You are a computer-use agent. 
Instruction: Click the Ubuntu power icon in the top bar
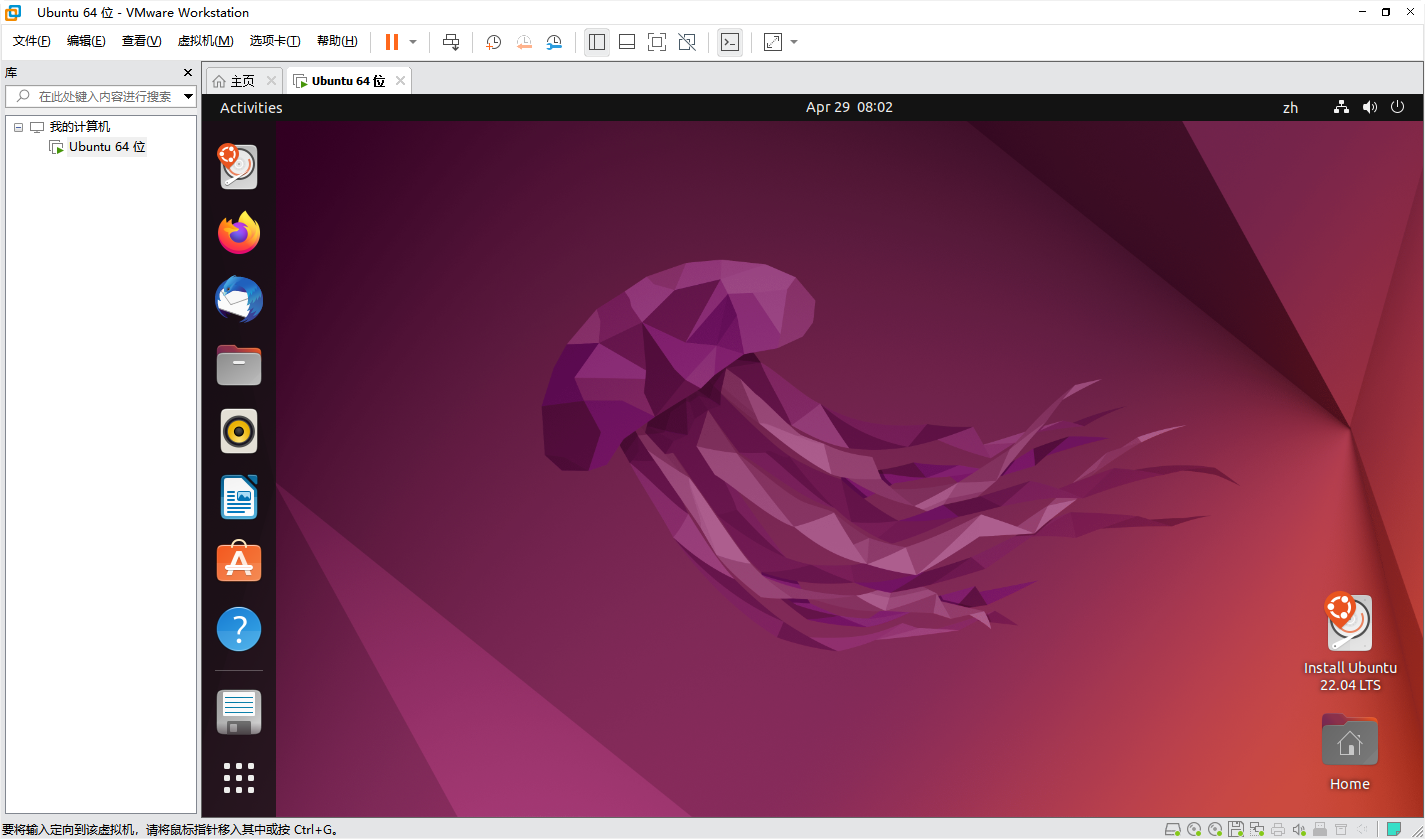coord(1398,107)
